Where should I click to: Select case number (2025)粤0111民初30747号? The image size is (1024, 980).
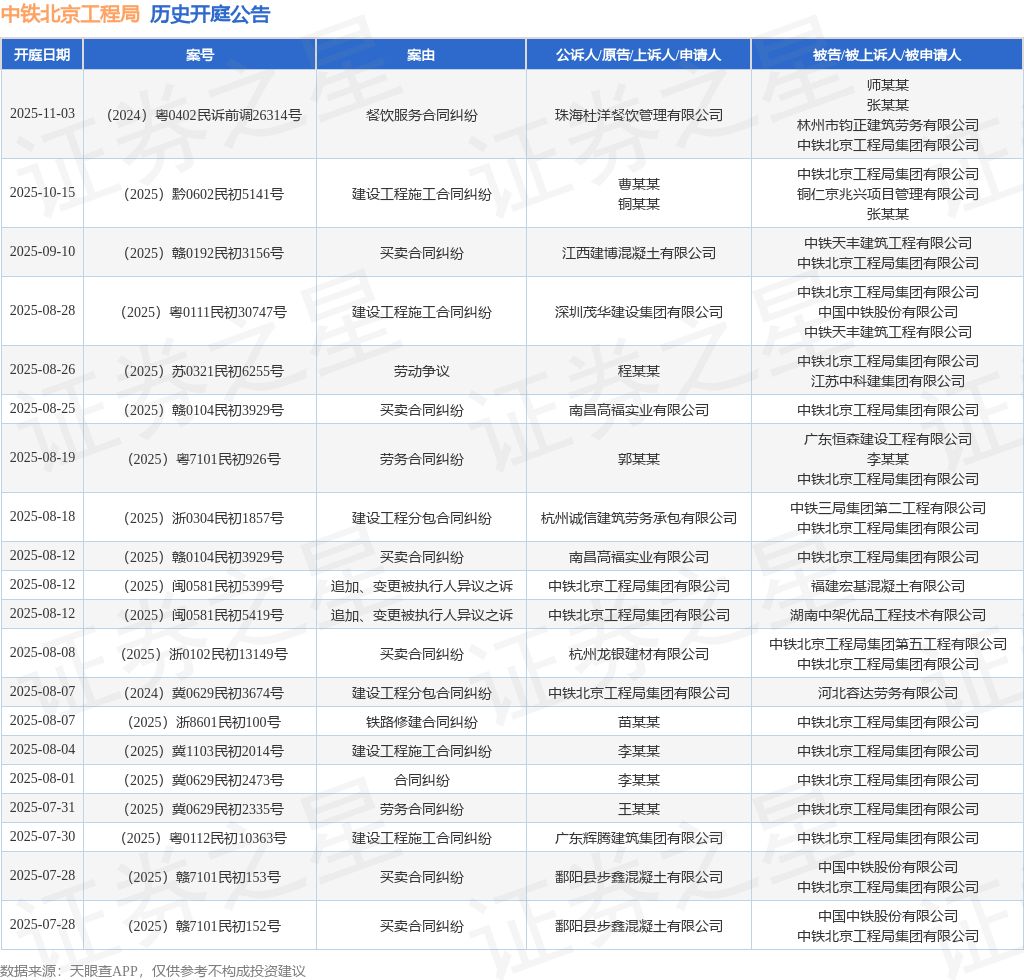tap(204, 312)
